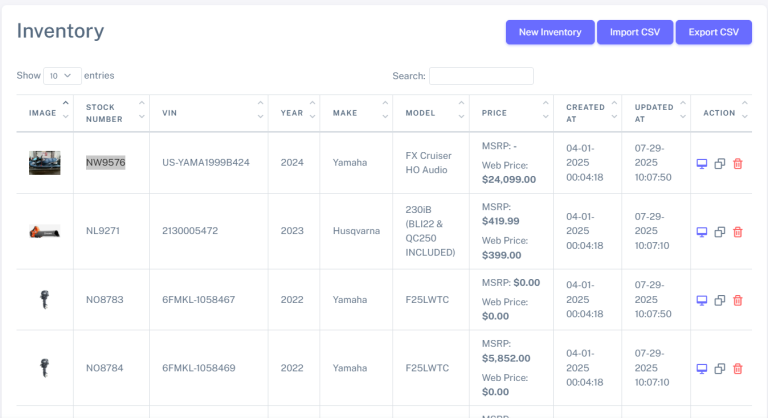Click the monitor view icon for NO8784
Screen dimensions: 768x418
point(702,368)
